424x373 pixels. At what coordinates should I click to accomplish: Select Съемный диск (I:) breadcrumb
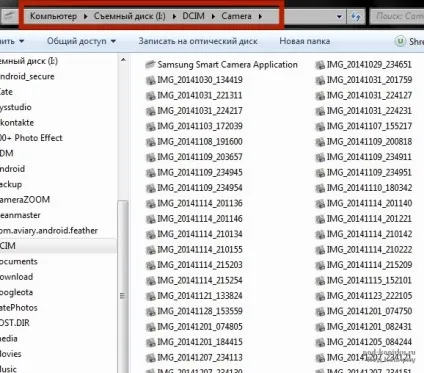click(x=130, y=16)
